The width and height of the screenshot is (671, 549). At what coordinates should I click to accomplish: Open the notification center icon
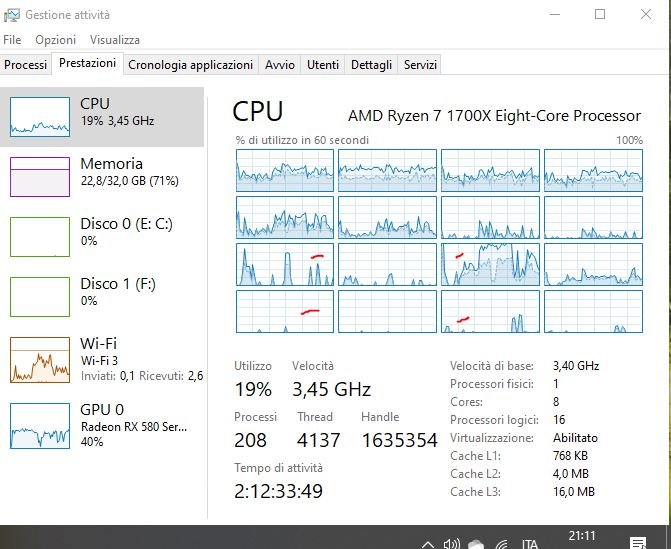(x=638, y=543)
